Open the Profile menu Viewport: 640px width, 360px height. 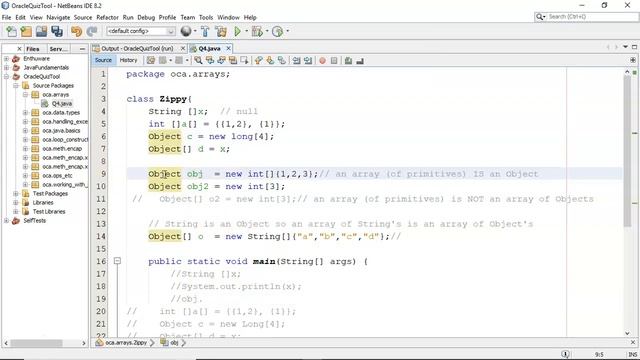(167, 17)
